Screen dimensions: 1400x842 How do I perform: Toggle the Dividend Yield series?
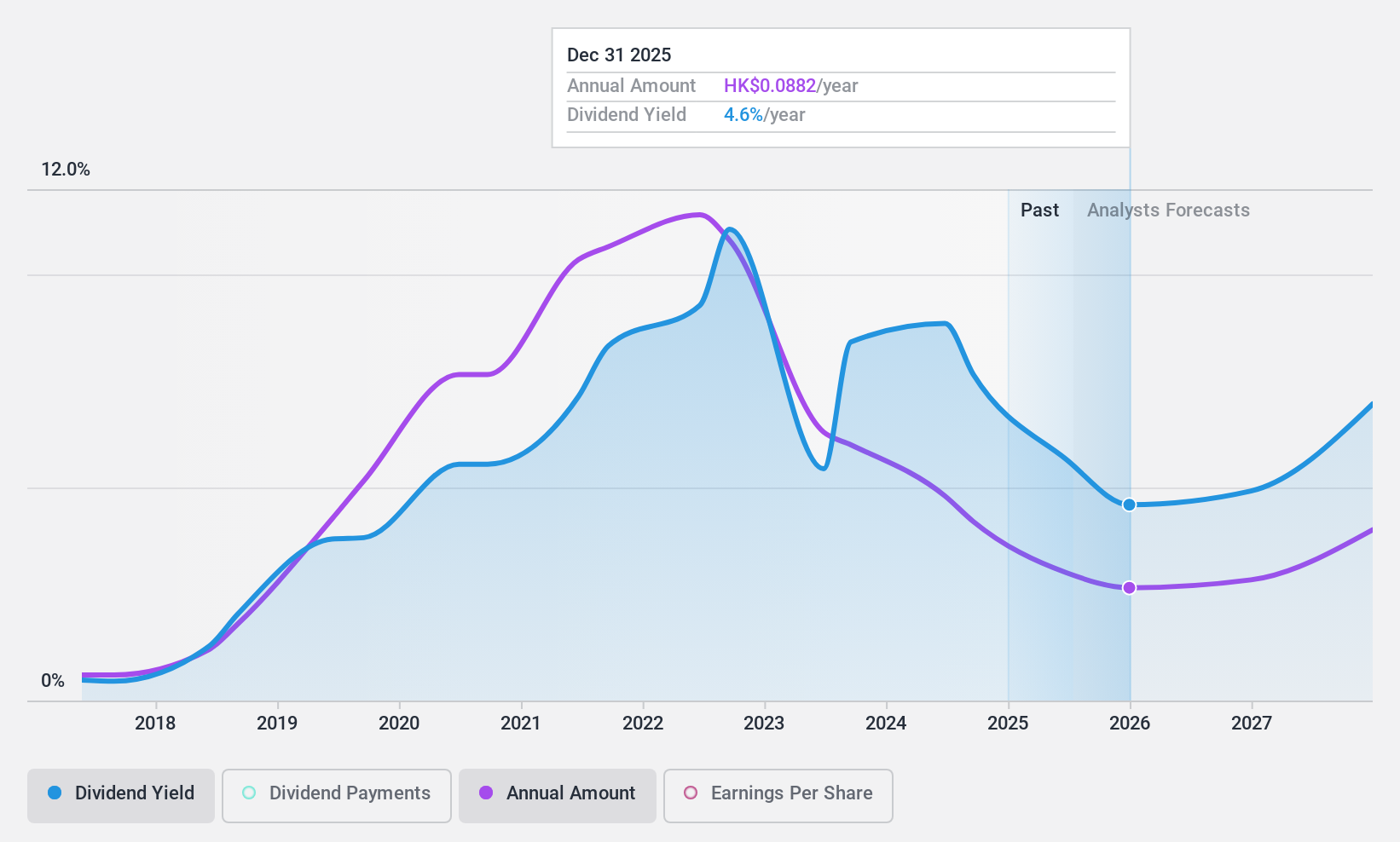121,796
